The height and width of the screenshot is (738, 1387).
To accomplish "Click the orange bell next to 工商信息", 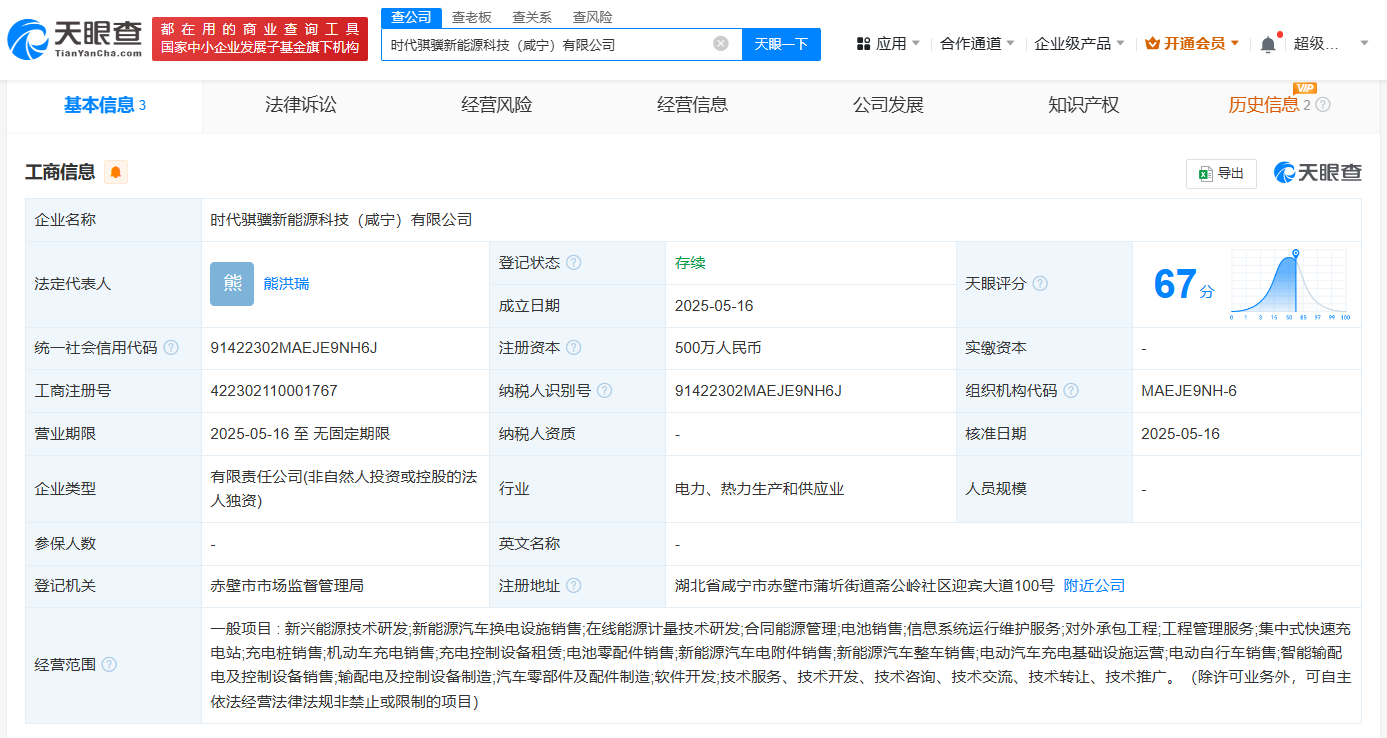I will (x=115, y=173).
